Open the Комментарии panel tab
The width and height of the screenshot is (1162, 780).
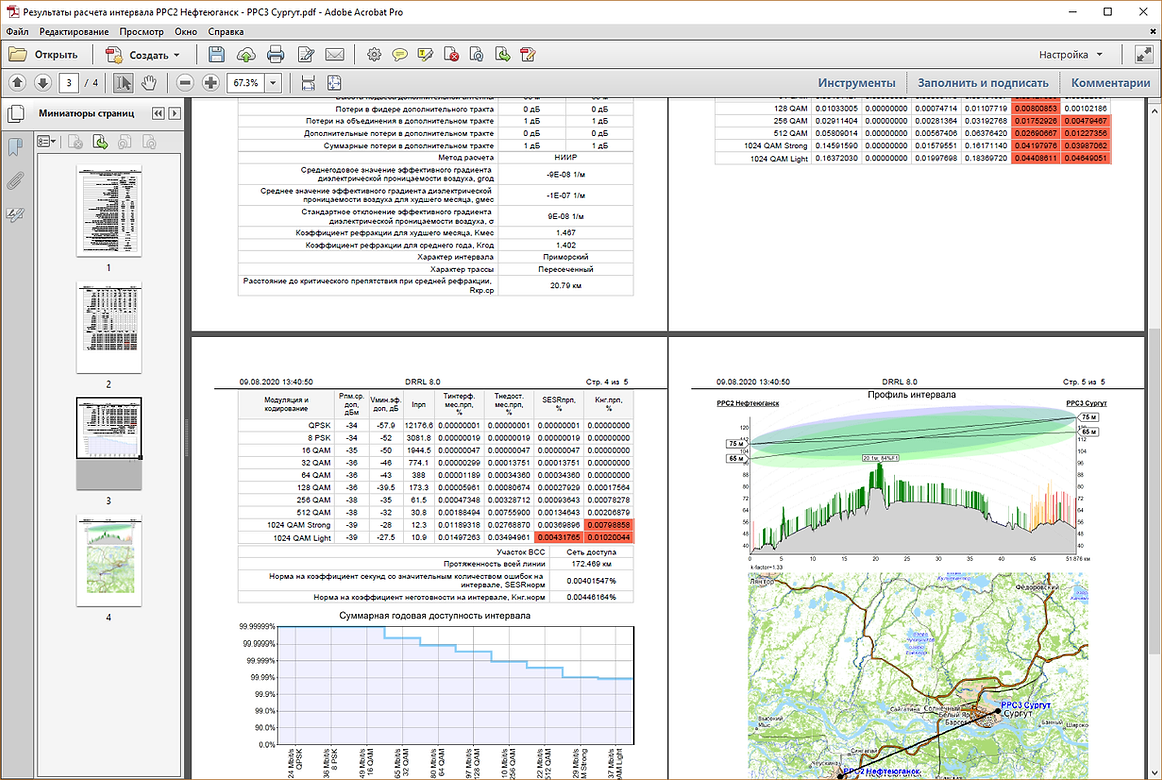pyautogui.click(x=1110, y=83)
